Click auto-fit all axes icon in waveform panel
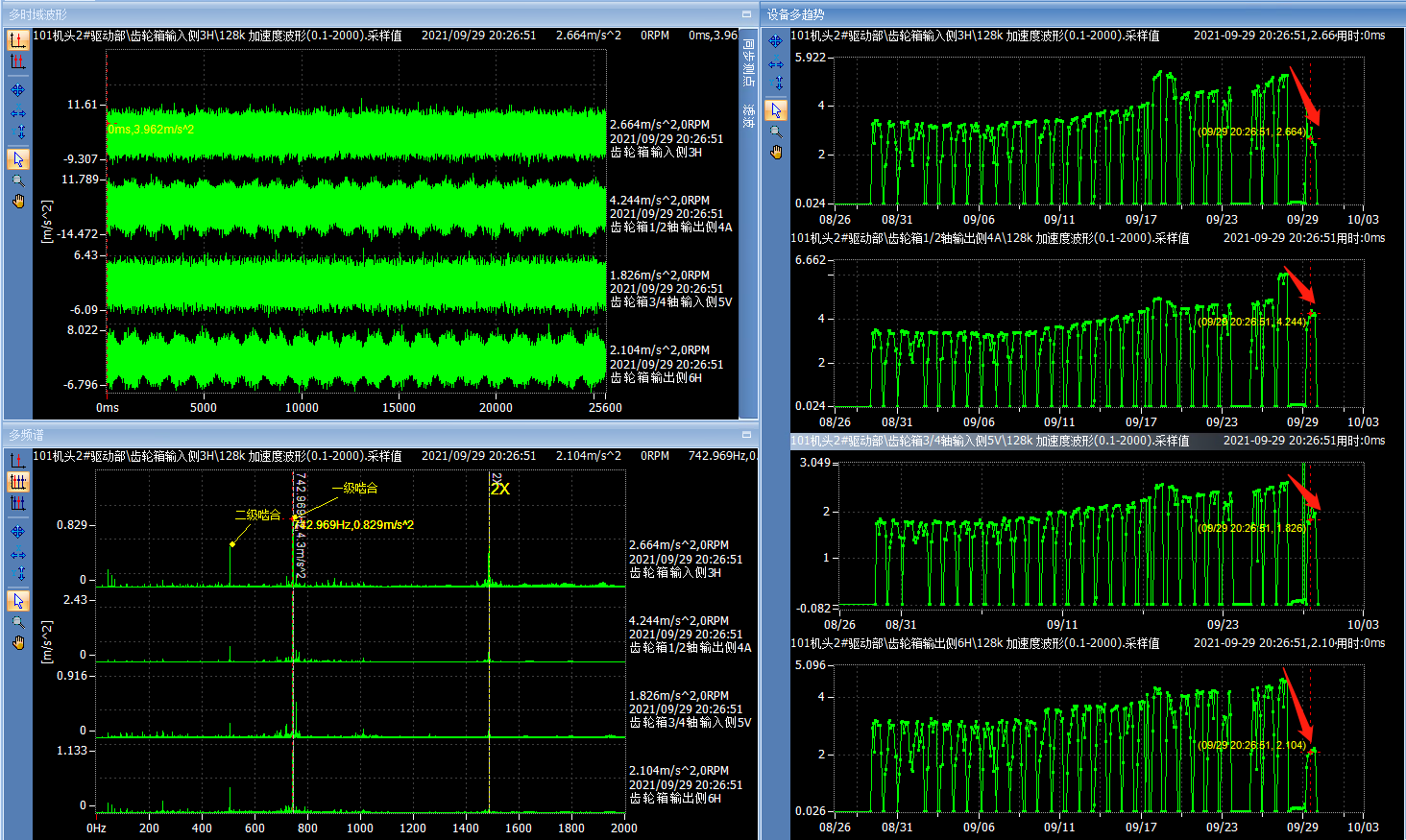Viewport: 1406px width, 840px height. pyautogui.click(x=18, y=90)
